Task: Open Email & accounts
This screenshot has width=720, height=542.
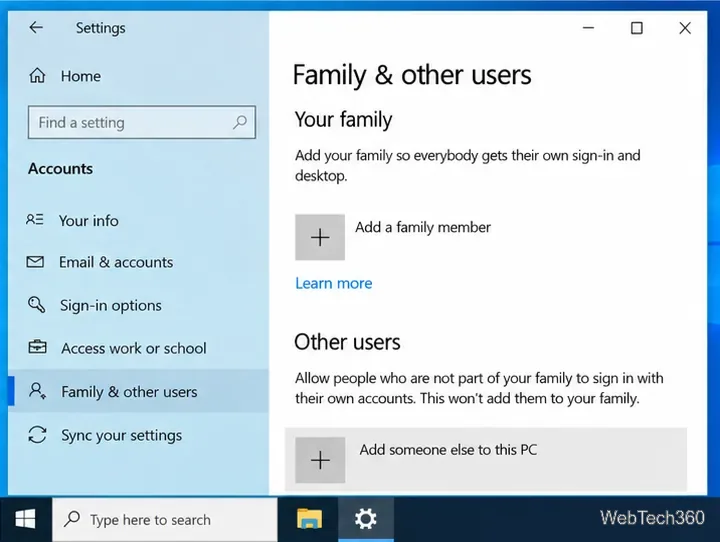Action: [x=116, y=262]
